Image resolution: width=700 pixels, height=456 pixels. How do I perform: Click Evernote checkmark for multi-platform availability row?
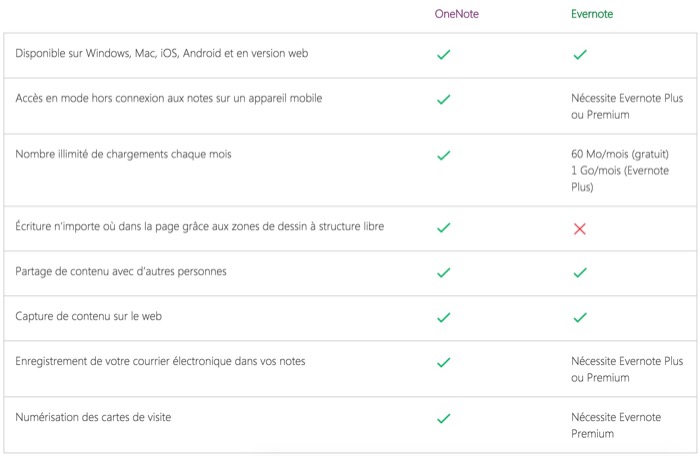click(x=580, y=54)
